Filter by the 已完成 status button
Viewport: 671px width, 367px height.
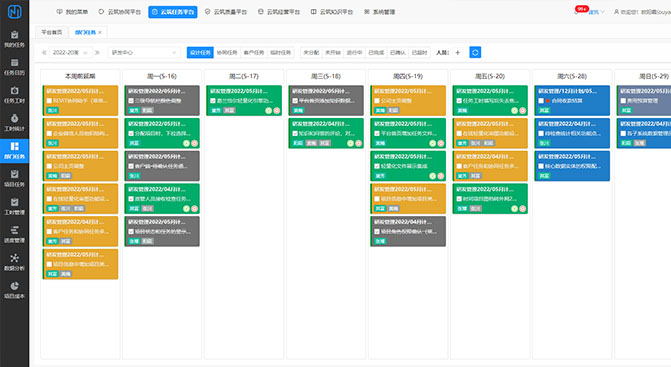(376, 53)
